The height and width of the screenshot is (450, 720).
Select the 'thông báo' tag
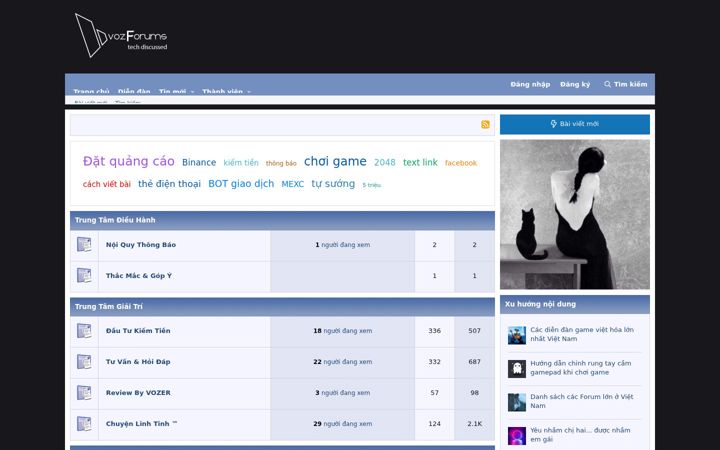[281, 163]
